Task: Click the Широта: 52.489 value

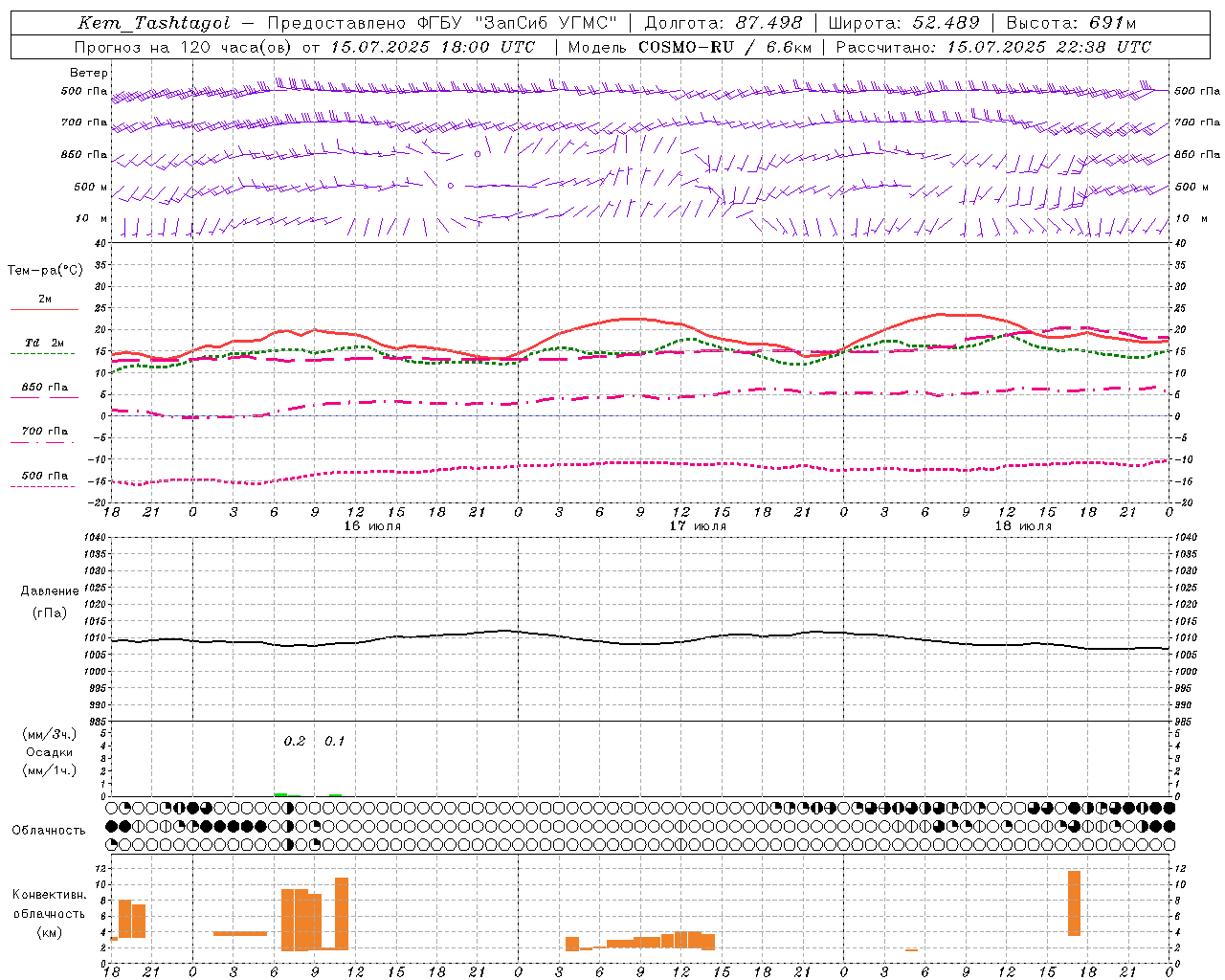Action: pyautogui.click(x=904, y=24)
